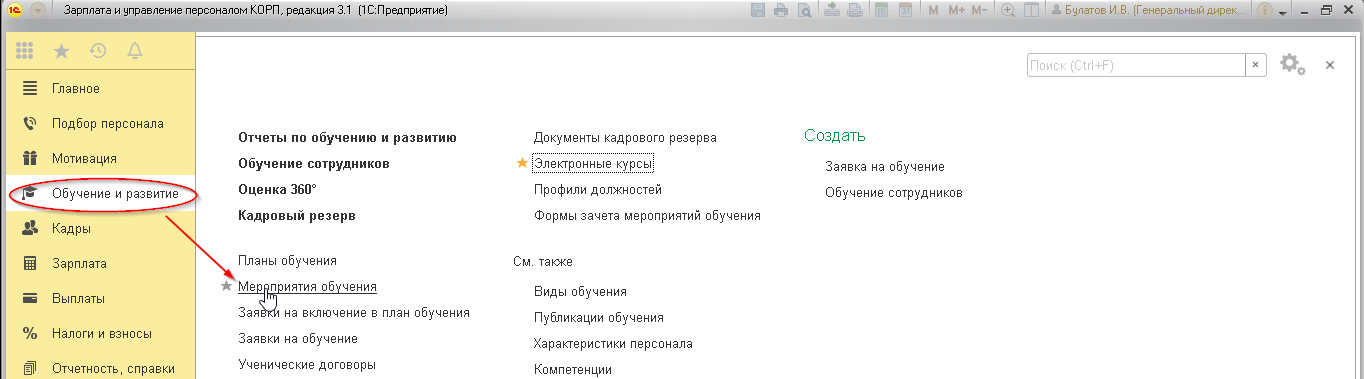
Task: Close the function menu with the X
Action: pyautogui.click(x=1330, y=65)
